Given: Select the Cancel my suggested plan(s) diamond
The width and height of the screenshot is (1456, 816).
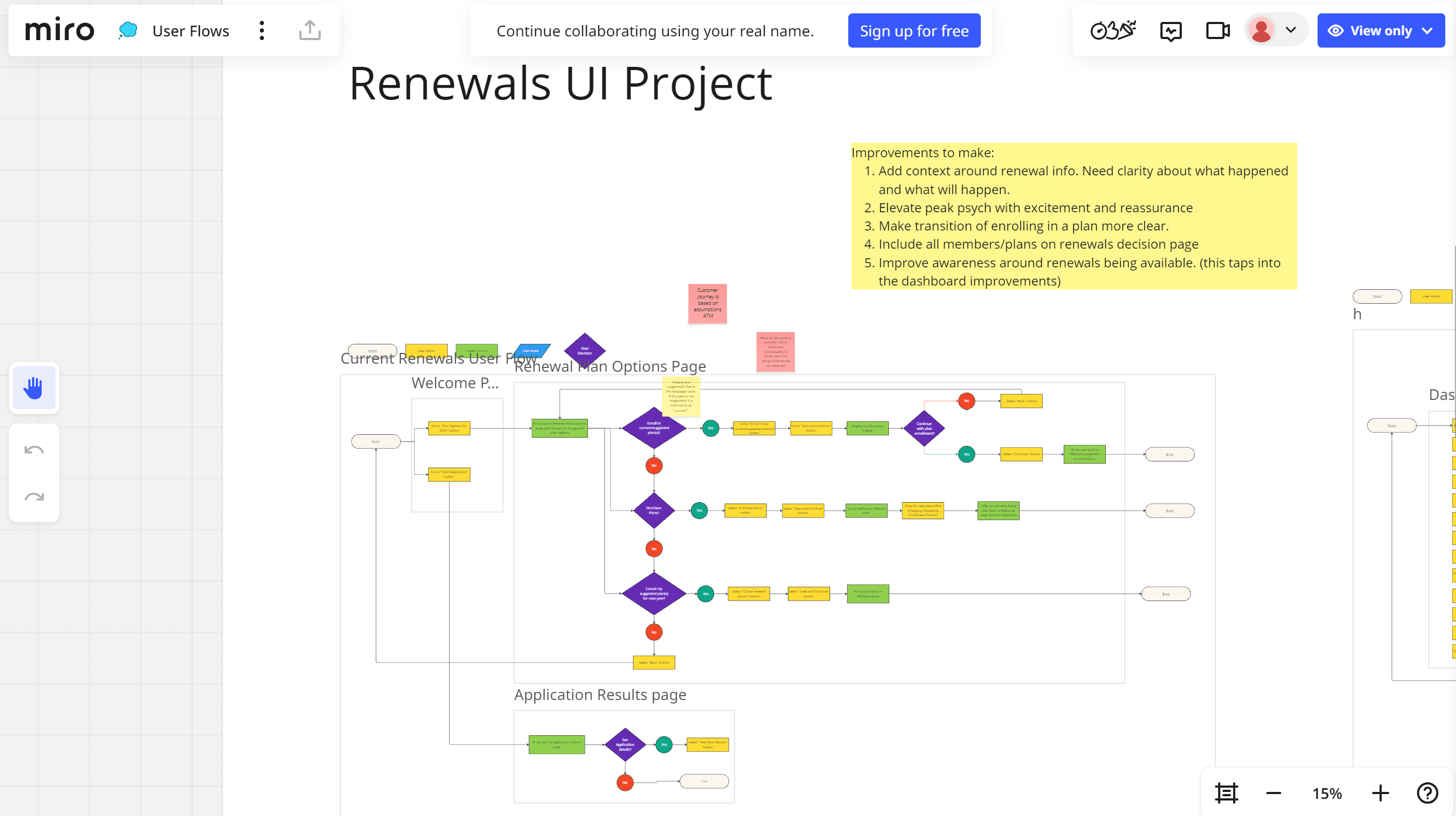Looking at the screenshot, I should (654, 594).
